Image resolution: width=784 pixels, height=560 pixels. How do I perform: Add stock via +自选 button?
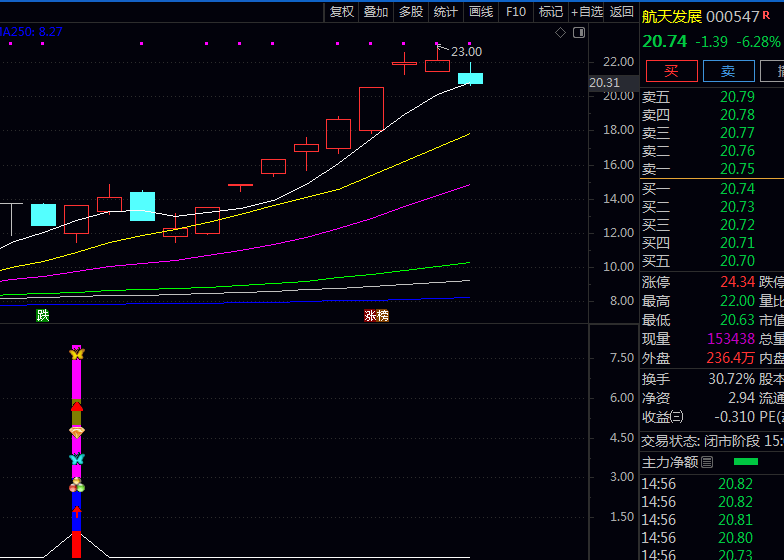click(586, 12)
